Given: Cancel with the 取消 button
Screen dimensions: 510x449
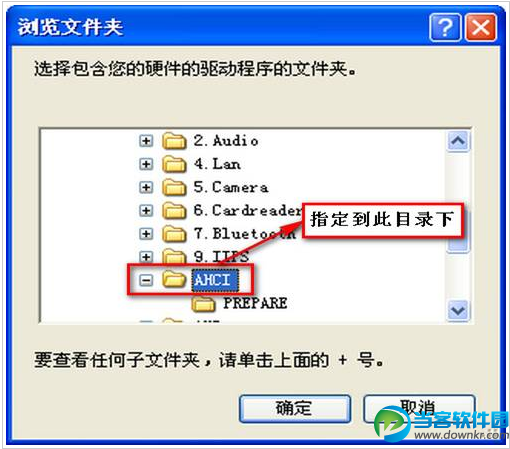Looking at the screenshot, I should pos(419,409).
